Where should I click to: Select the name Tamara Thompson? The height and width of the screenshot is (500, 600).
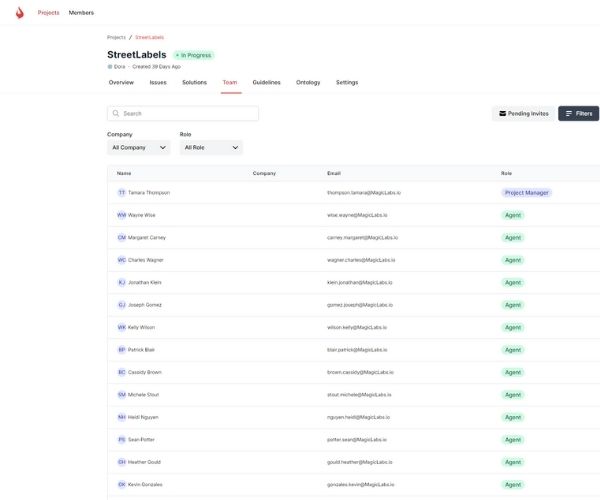click(x=149, y=192)
